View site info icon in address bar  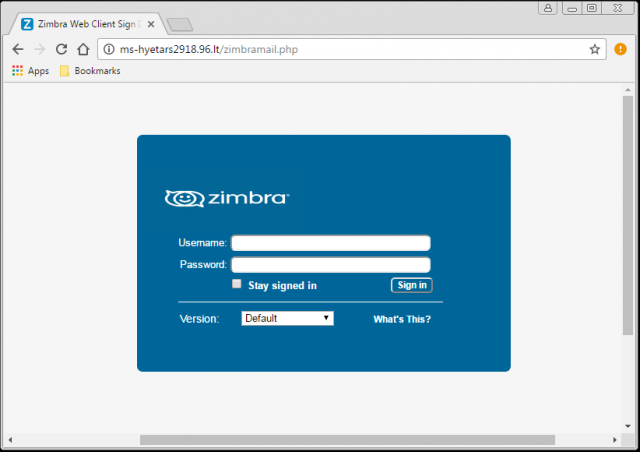(109, 49)
